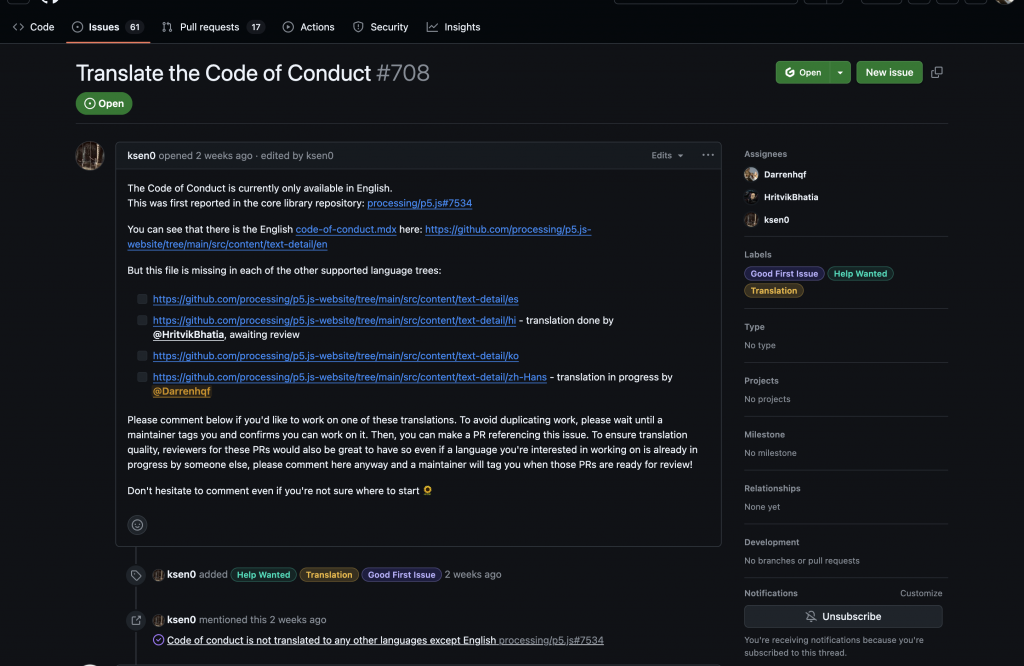Check the text-detail/ko task checkbox
The height and width of the screenshot is (666, 1024).
point(142,356)
